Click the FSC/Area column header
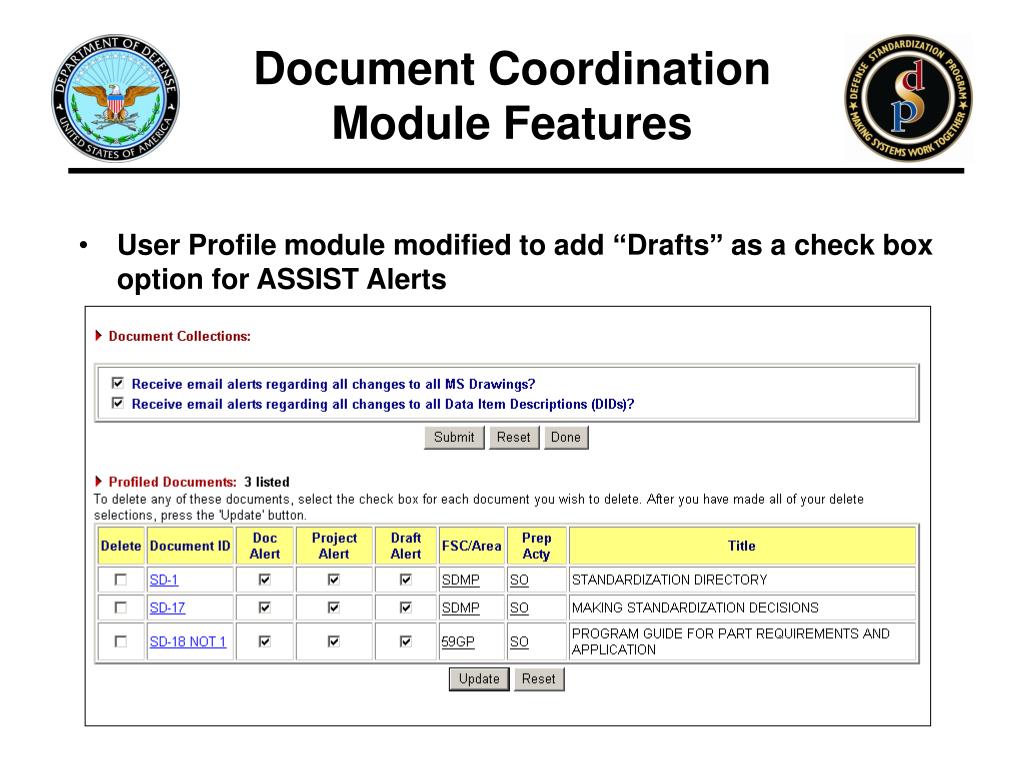Screen dimensions: 1024x768 coord(472,546)
